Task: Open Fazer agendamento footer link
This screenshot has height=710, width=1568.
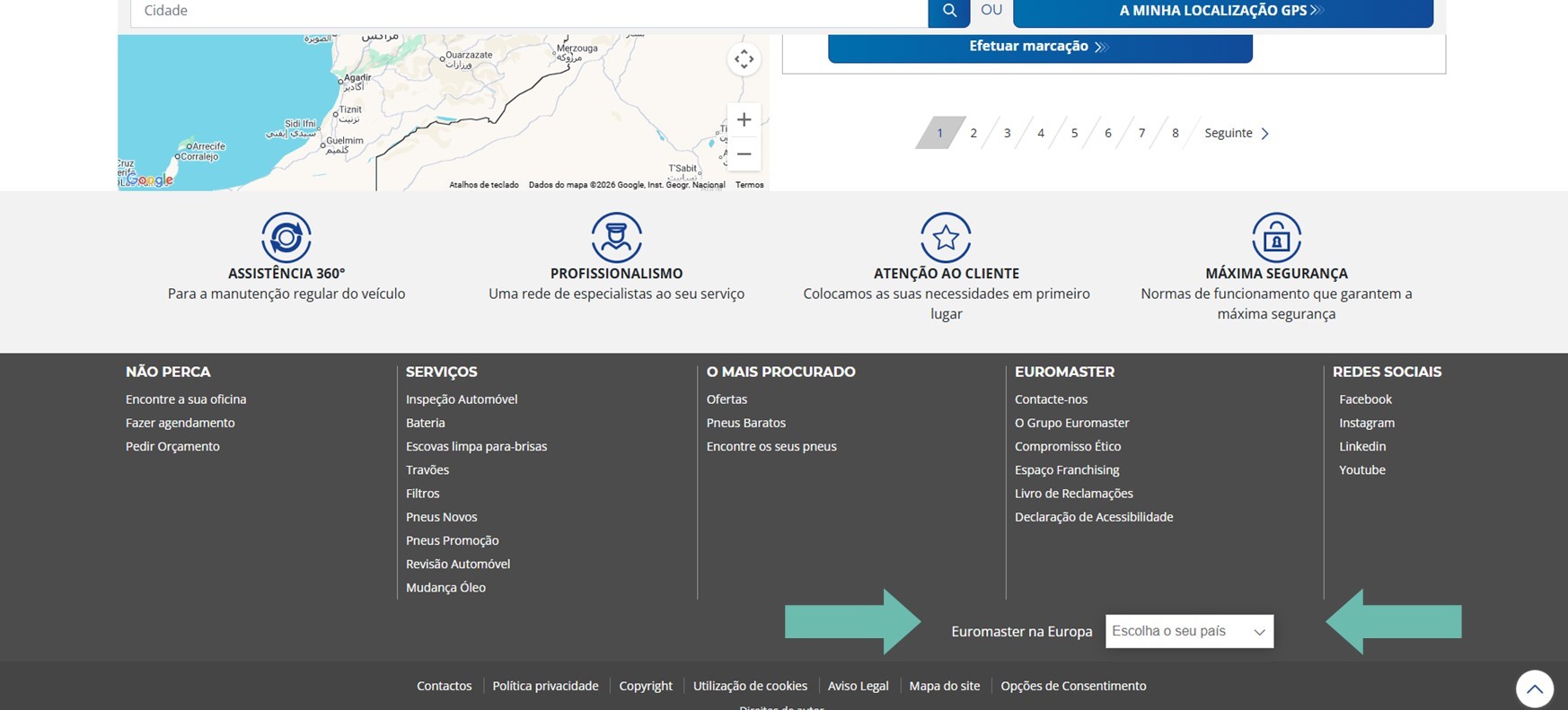Action: tap(181, 423)
